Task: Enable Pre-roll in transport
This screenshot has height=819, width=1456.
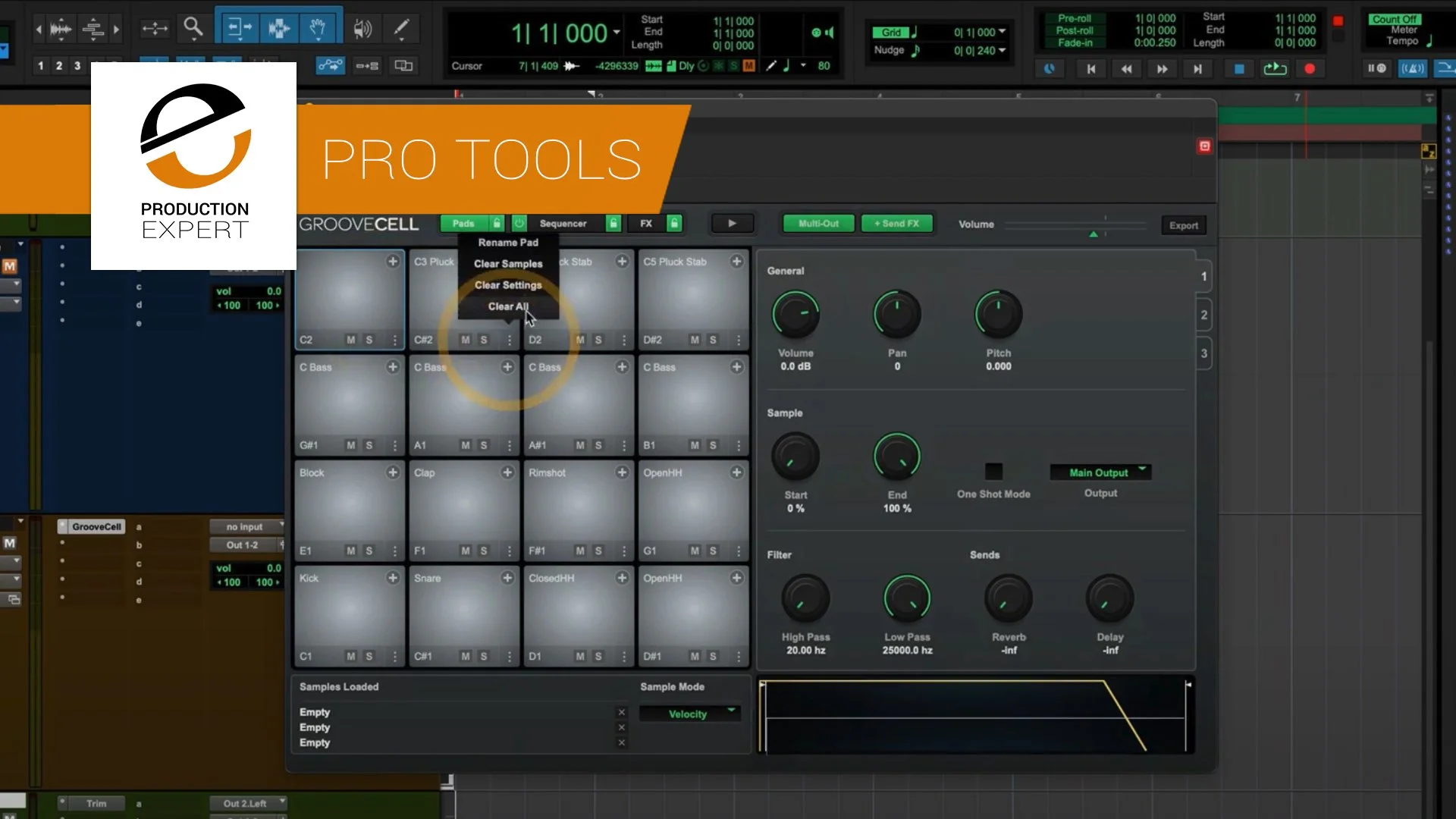Action: pos(1075,18)
